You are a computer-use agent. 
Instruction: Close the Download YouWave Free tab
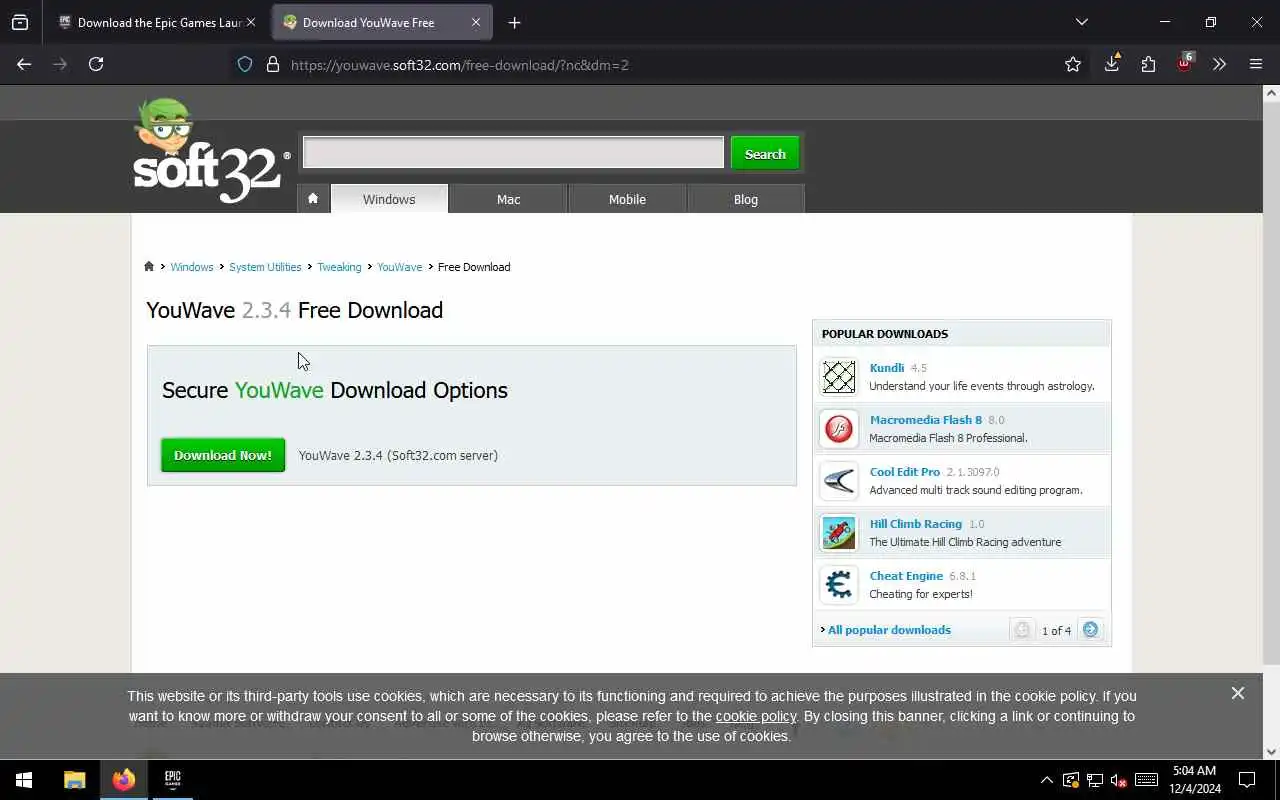476,22
